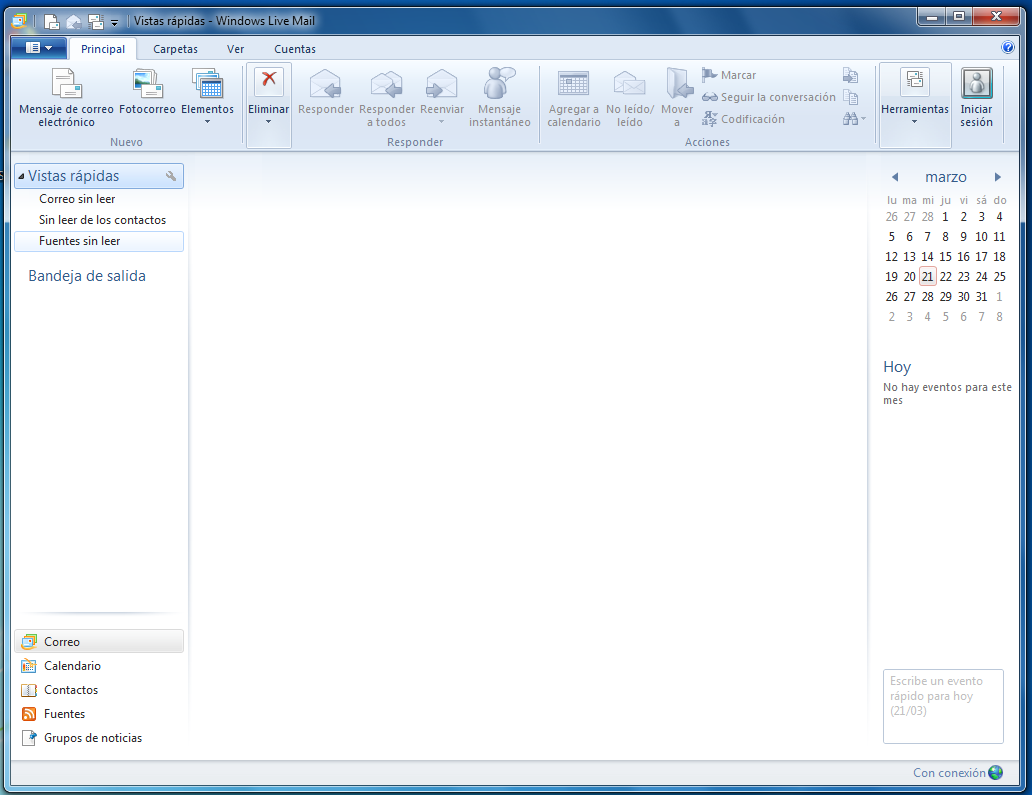Click the copy-to-folder icon beside Marcar
The width and height of the screenshot is (1032, 795).
(850, 75)
